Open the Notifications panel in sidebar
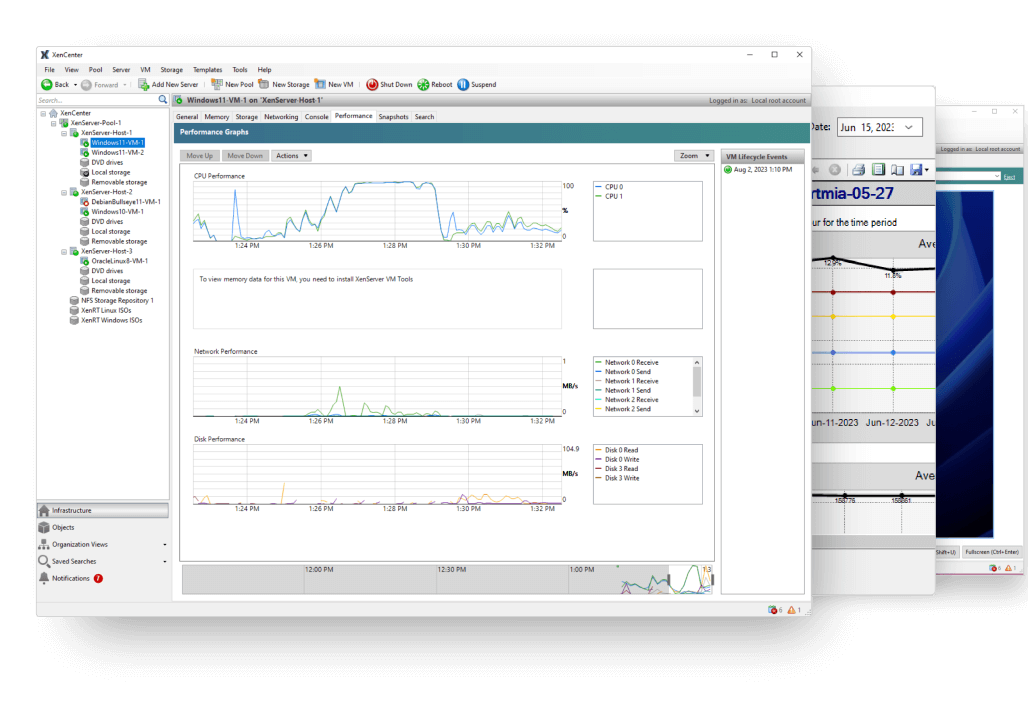1028x709 pixels. [x=70, y=578]
